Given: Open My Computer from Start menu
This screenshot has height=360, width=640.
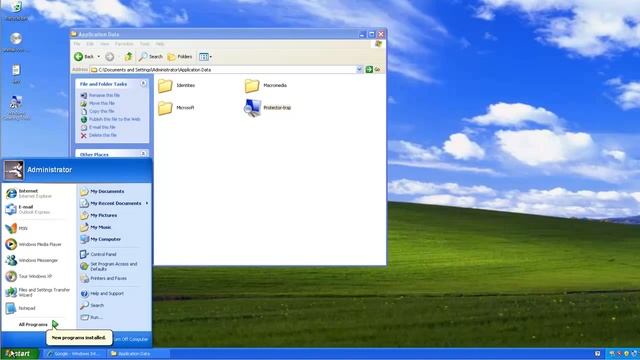Looking at the screenshot, I should click(x=100, y=239).
